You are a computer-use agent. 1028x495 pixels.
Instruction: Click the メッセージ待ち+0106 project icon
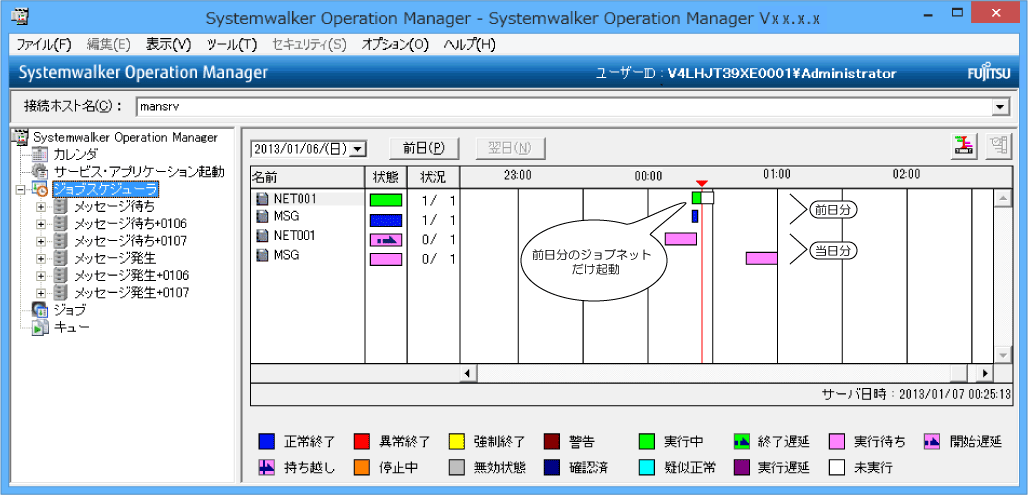(60, 224)
